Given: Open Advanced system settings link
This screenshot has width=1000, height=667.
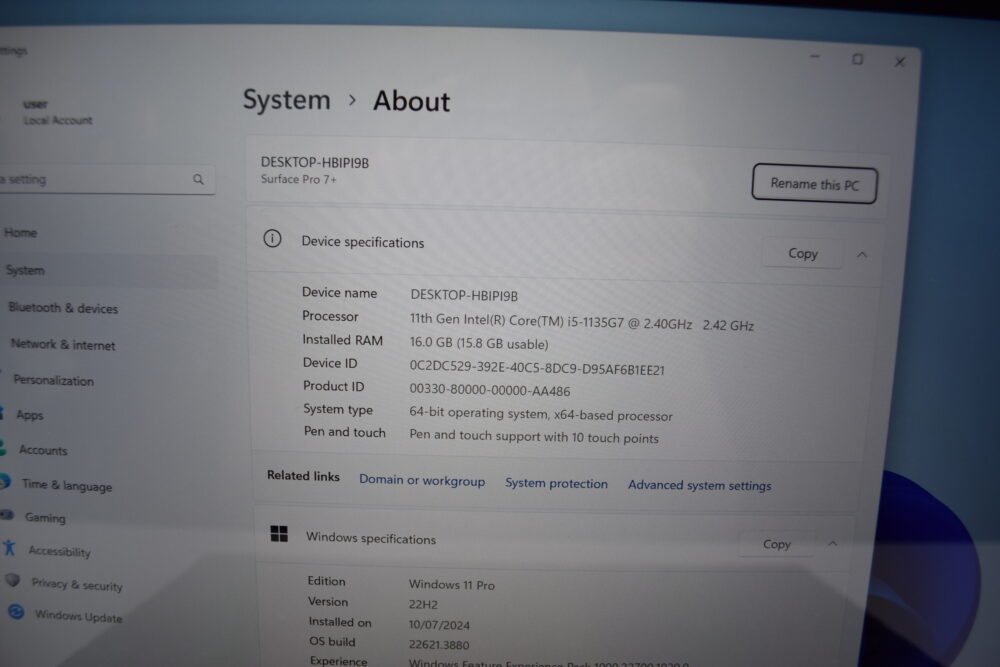Looking at the screenshot, I should coord(700,485).
